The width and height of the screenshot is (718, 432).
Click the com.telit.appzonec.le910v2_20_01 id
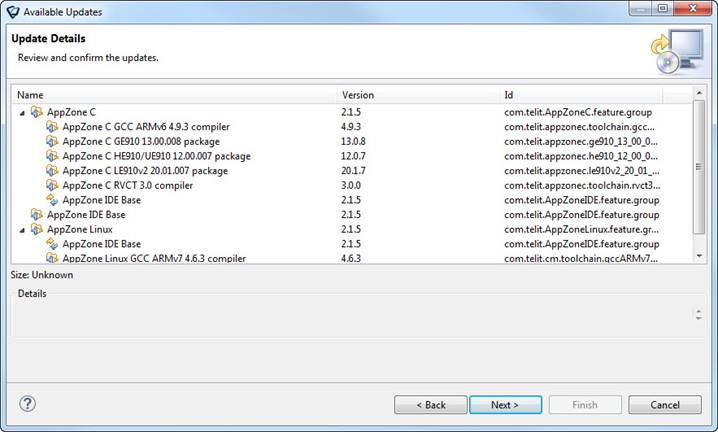pos(582,171)
